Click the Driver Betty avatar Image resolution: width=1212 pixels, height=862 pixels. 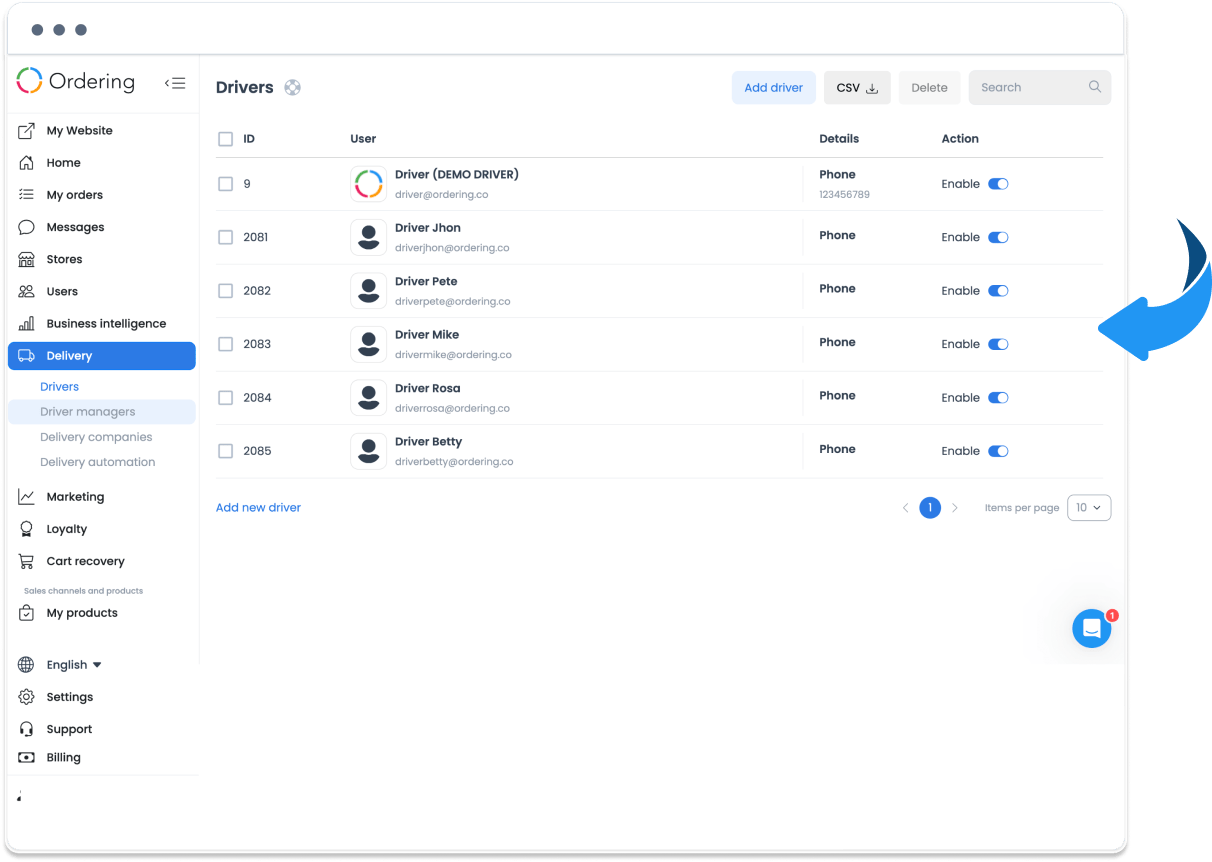coord(369,451)
